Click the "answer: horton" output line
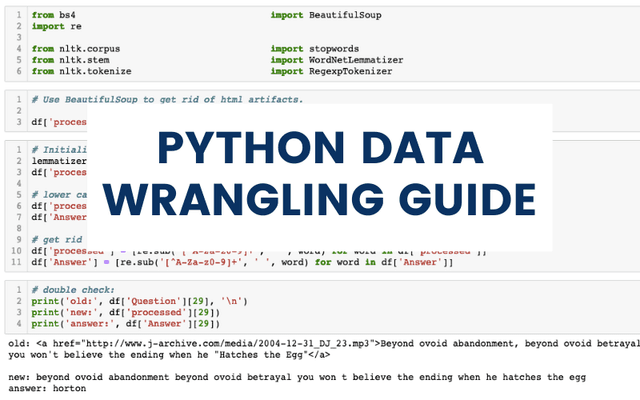Image resolution: width=640 pixels, height=400 pixels. point(47,388)
